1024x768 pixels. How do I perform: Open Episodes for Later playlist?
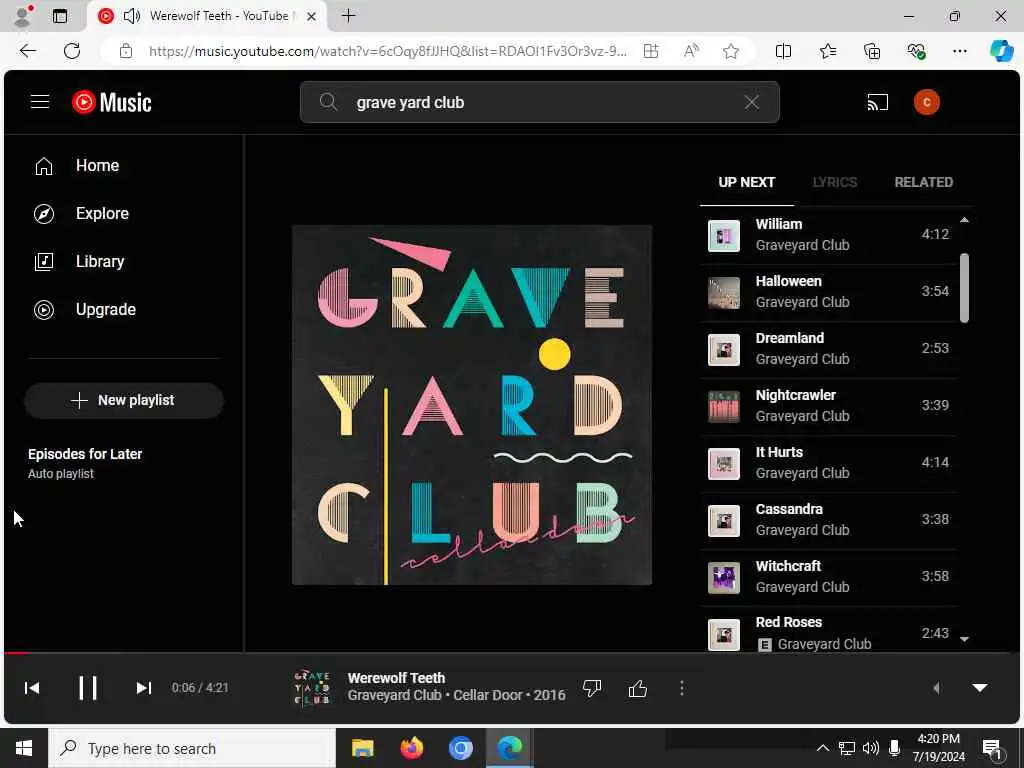(x=85, y=463)
